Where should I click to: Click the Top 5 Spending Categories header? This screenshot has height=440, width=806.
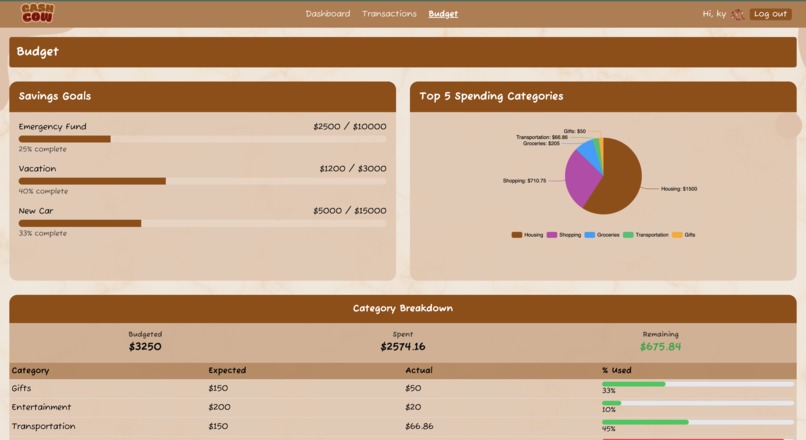pyautogui.click(x=603, y=97)
